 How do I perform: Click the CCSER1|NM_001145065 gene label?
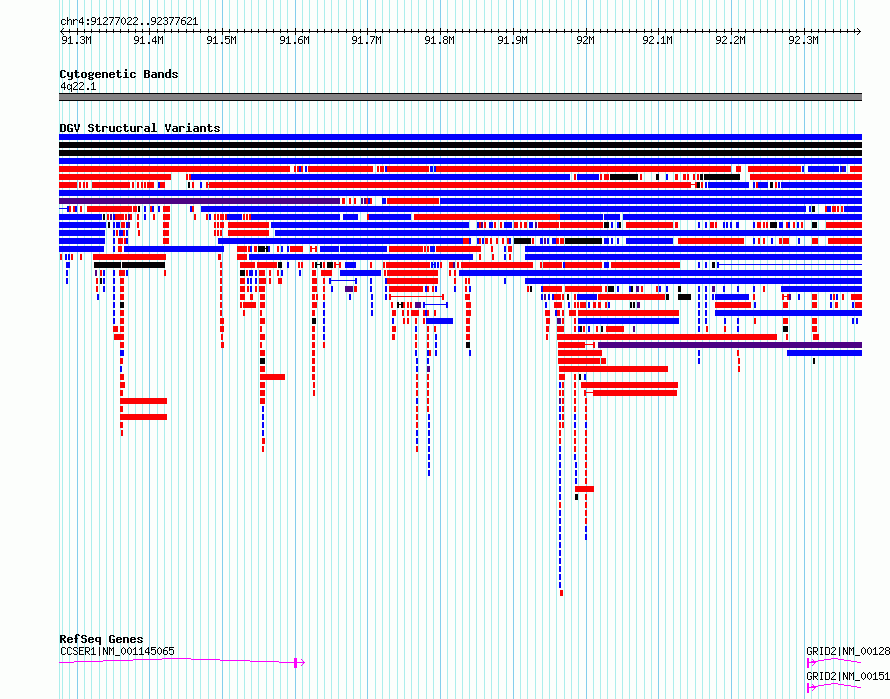(117, 651)
